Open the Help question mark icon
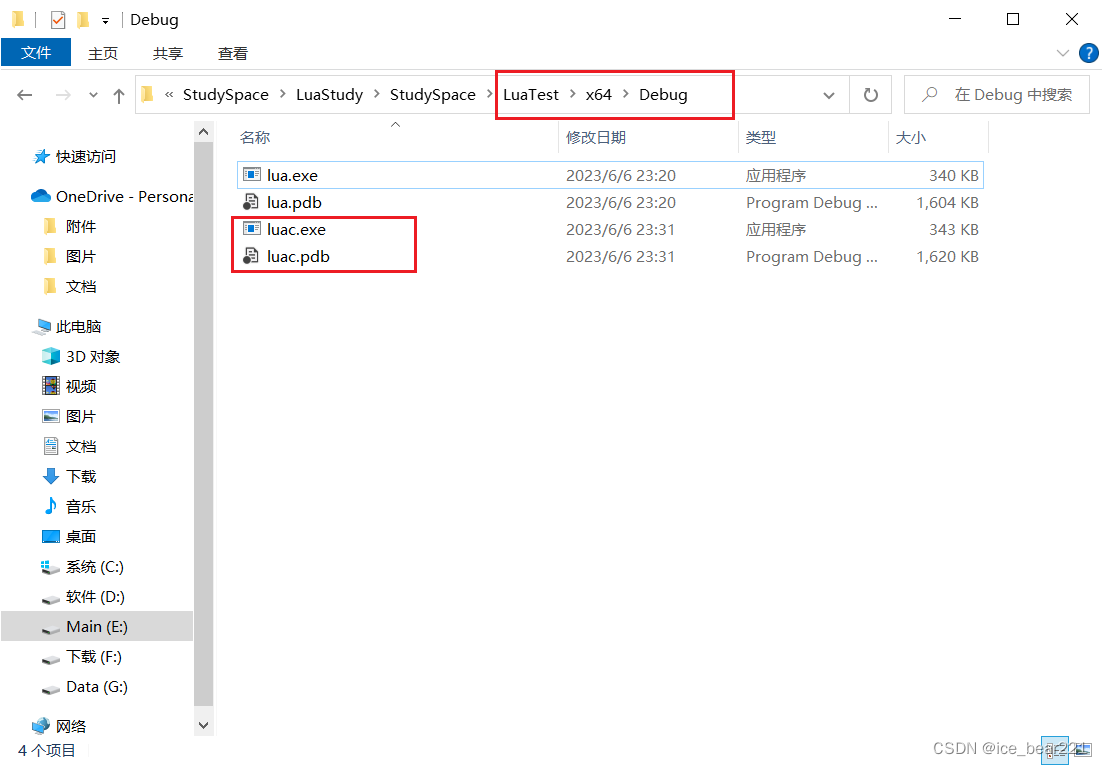Image resolution: width=1103 pixels, height=766 pixels. [1089, 53]
